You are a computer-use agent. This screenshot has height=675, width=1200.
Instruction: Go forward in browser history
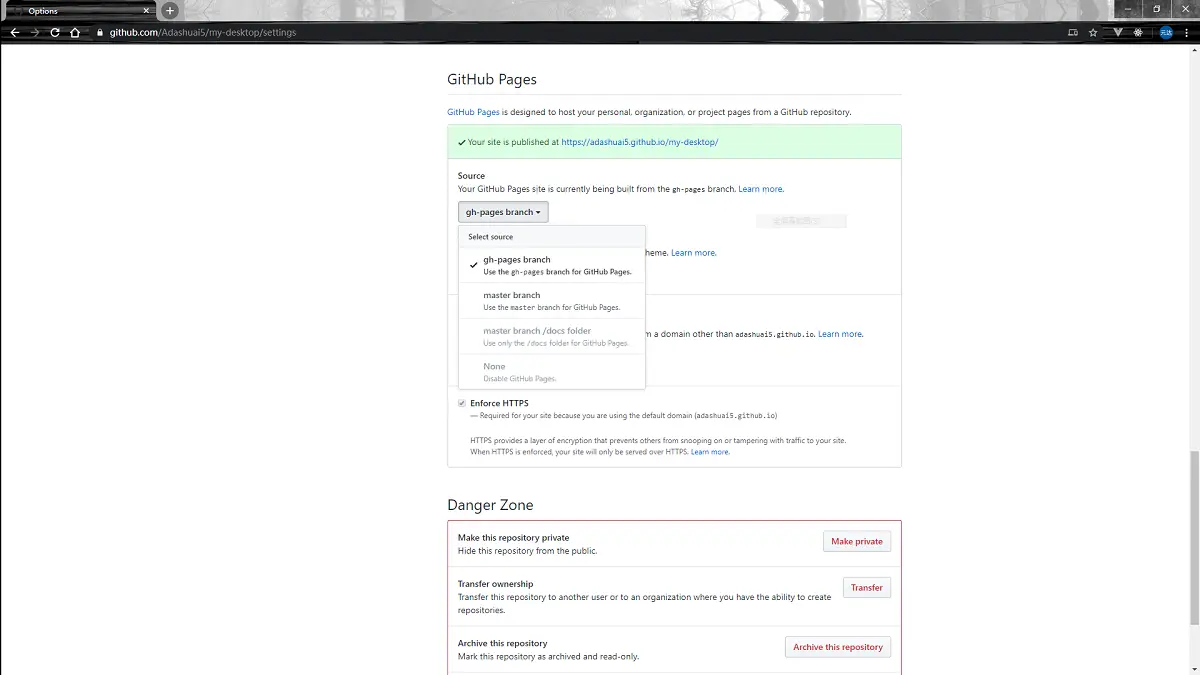(x=35, y=32)
